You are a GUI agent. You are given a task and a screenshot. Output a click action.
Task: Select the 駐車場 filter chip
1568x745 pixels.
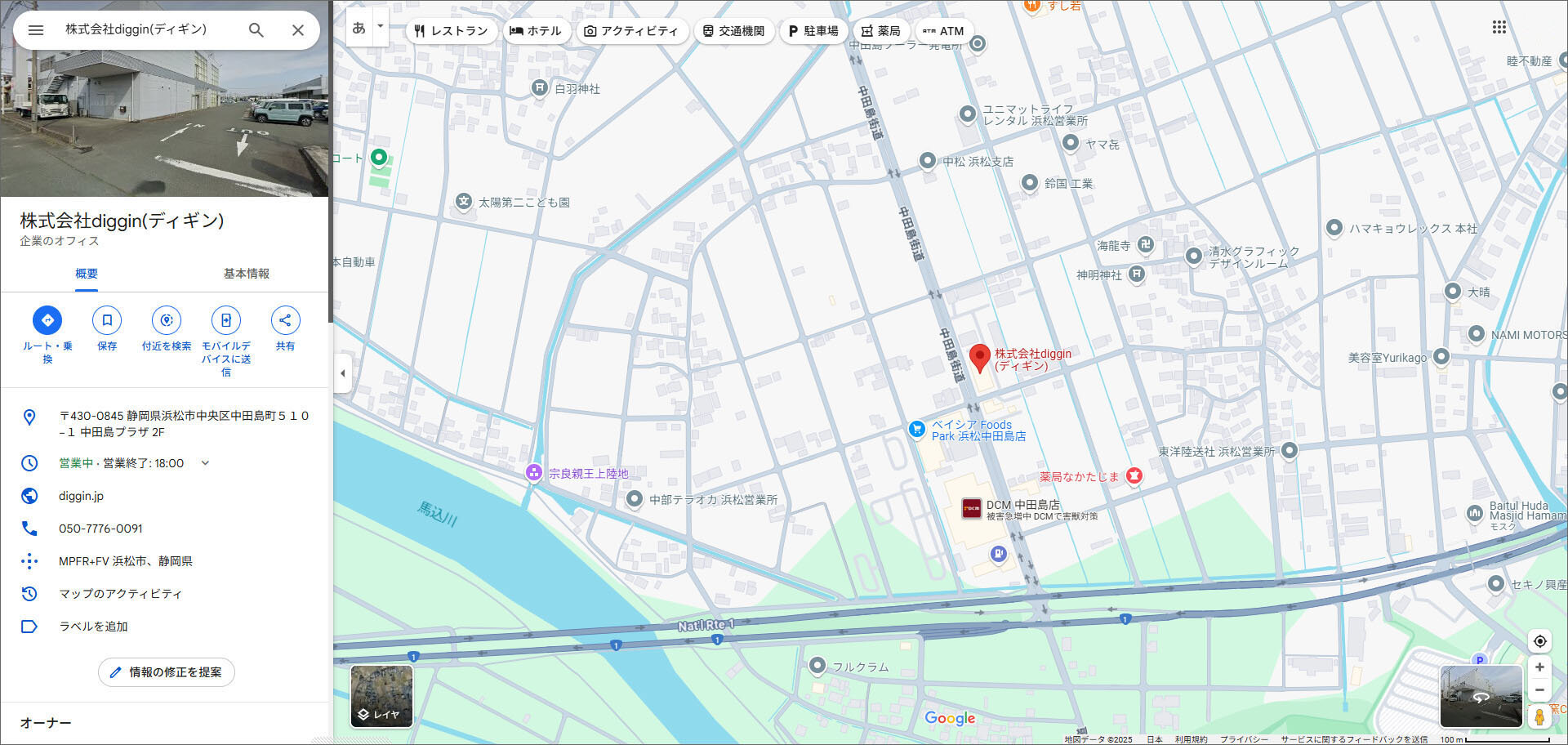click(x=813, y=31)
